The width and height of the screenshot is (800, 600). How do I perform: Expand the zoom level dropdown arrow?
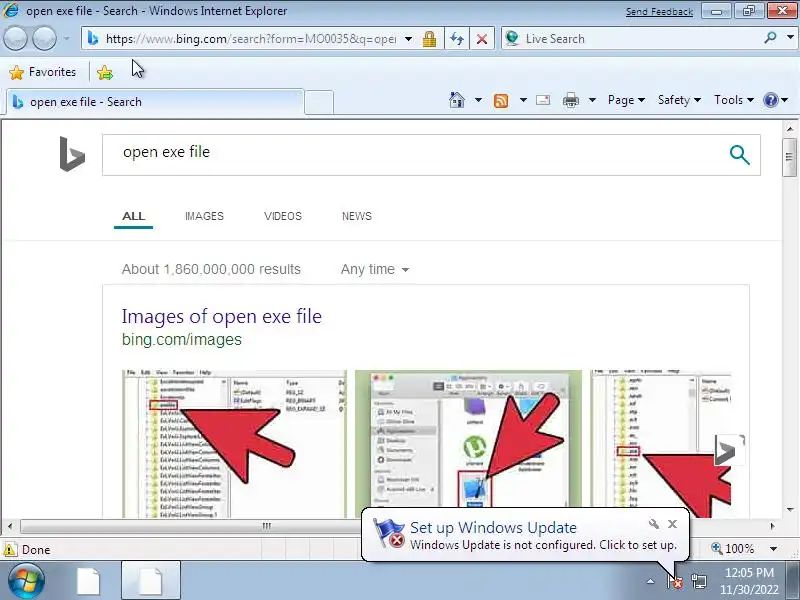pos(773,549)
